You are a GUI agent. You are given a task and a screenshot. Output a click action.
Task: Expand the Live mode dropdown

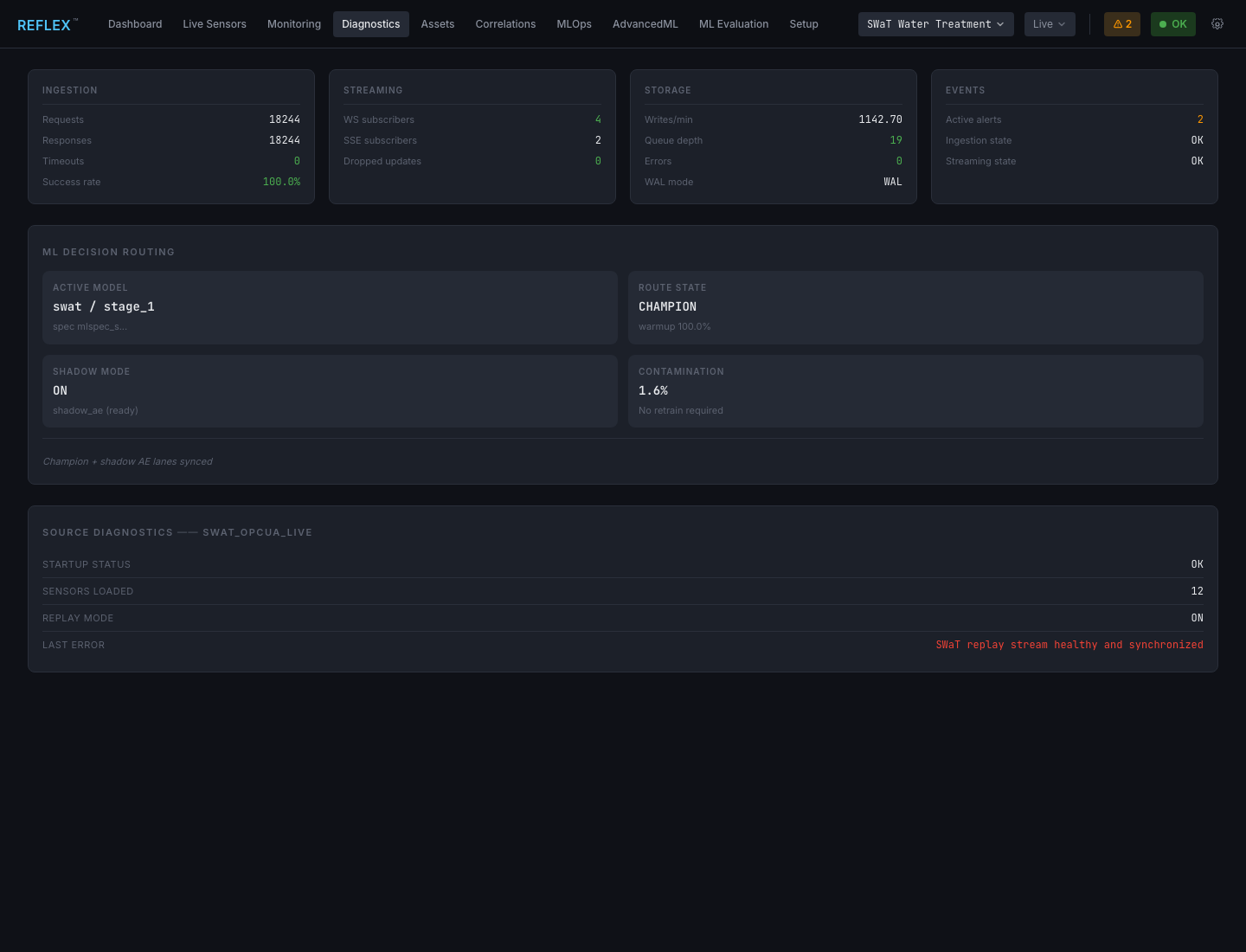click(1050, 24)
